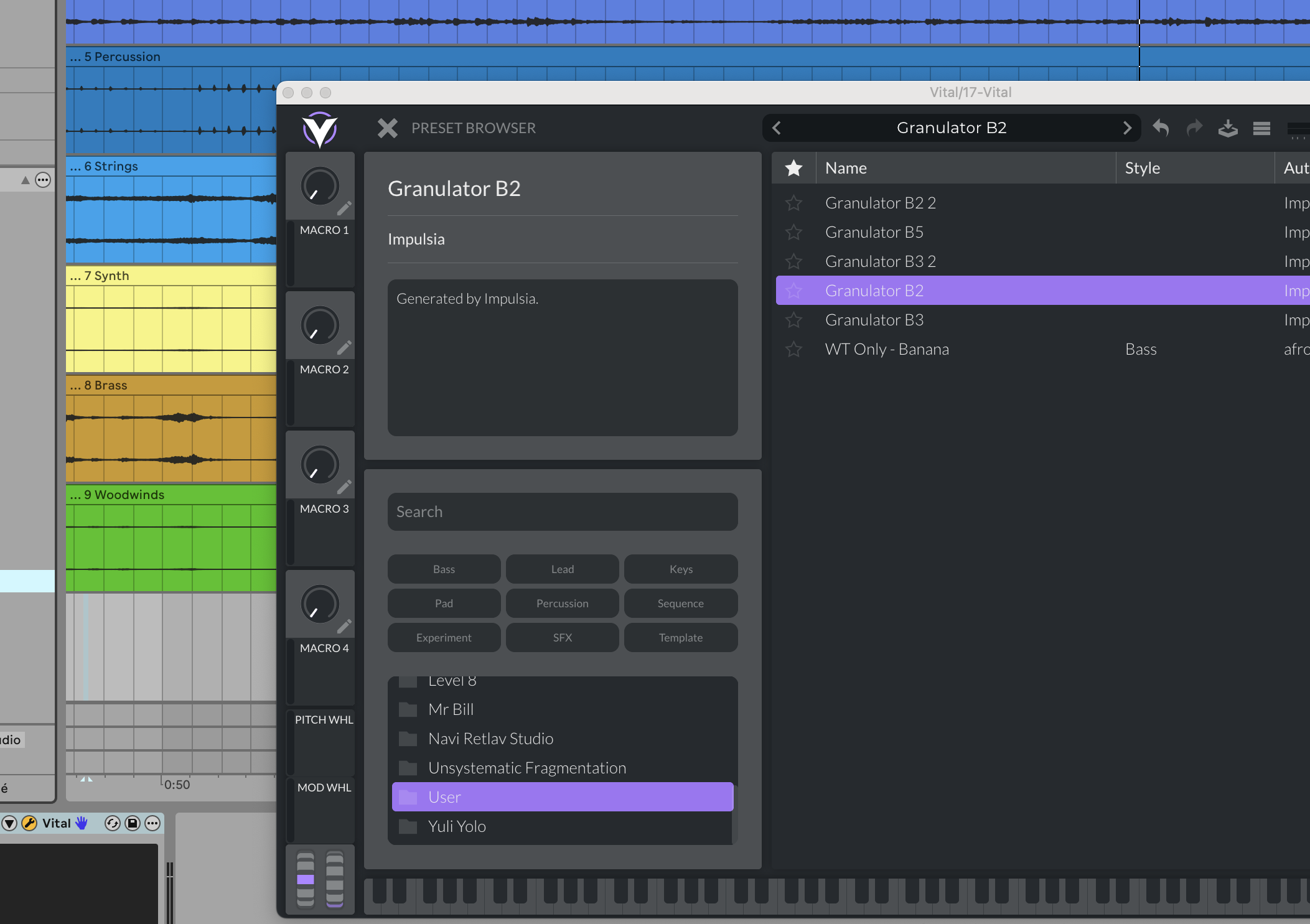This screenshot has width=1310, height=924.
Task: Edit Macro 1 name with pencil icon
Action: pos(344,208)
